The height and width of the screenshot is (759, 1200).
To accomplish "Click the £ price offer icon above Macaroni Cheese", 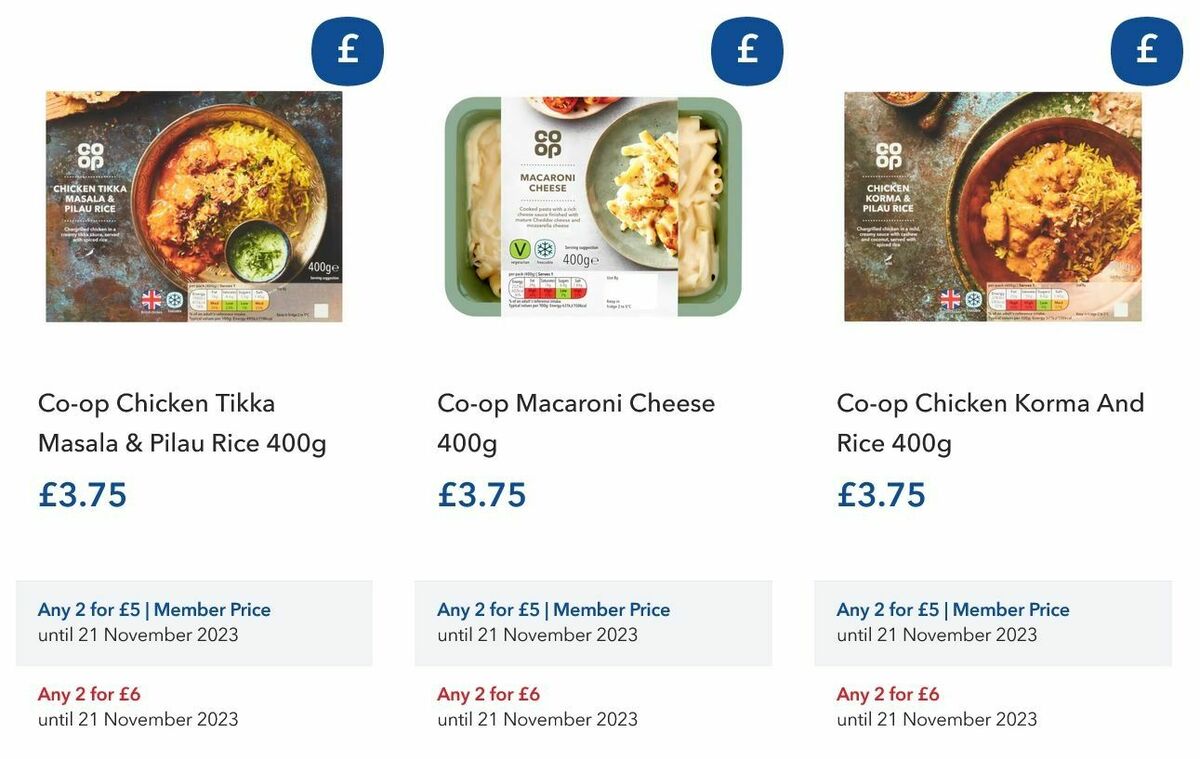I will tap(747, 50).
